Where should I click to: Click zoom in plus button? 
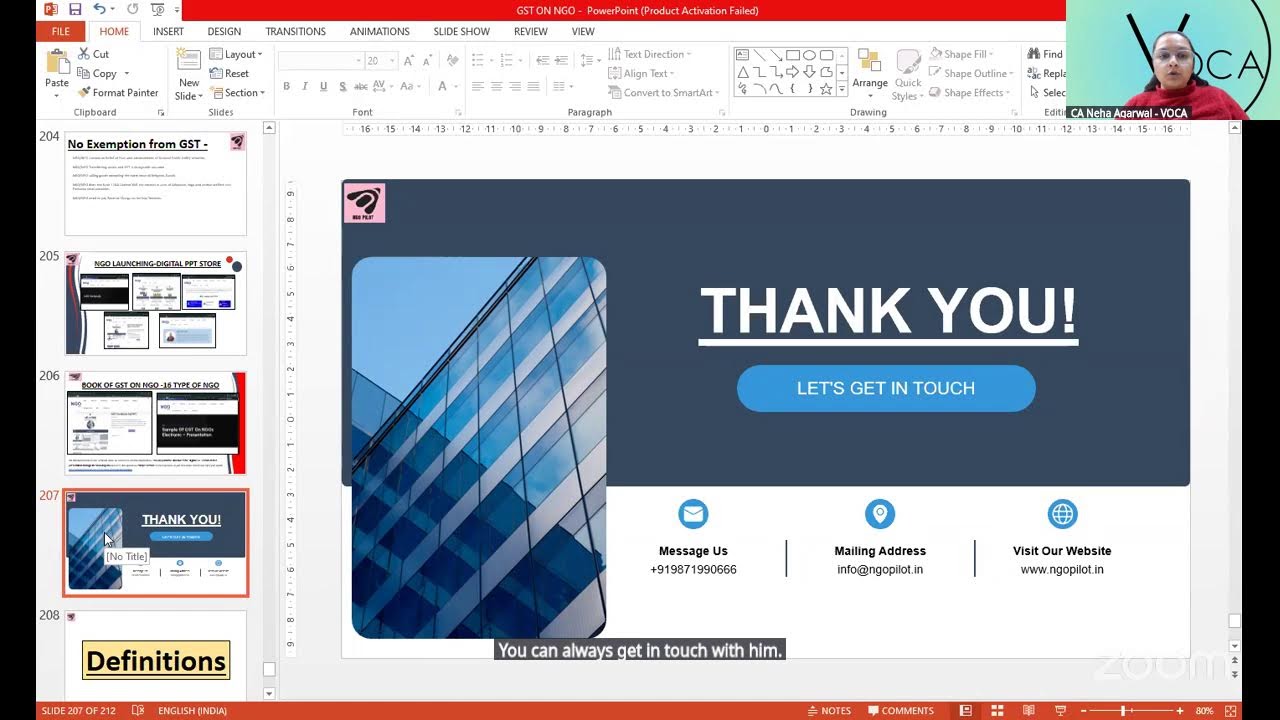(x=1181, y=711)
